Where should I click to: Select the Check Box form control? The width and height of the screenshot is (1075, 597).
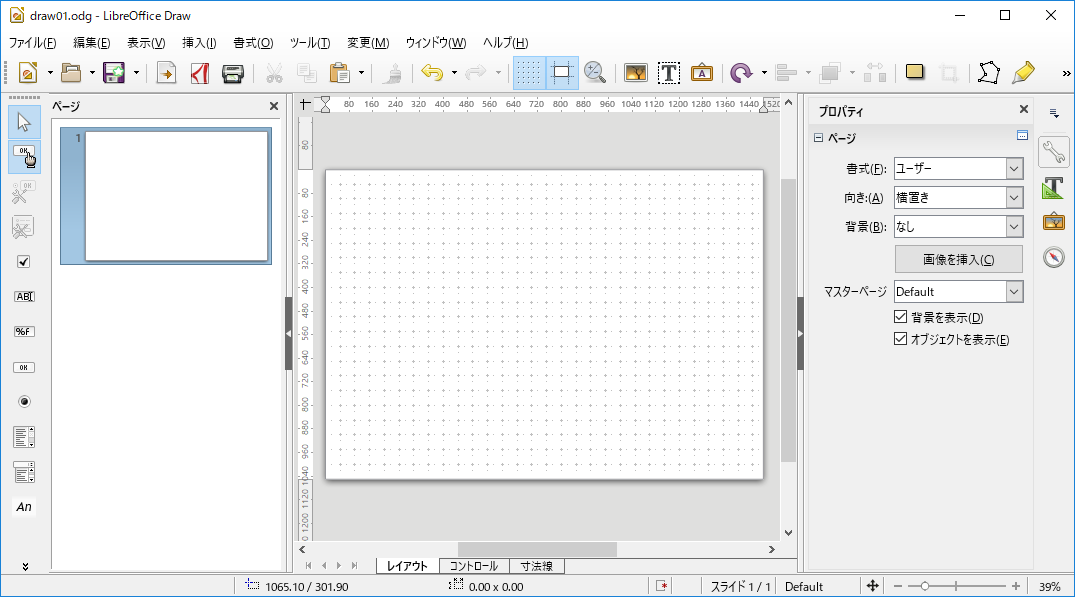23,261
